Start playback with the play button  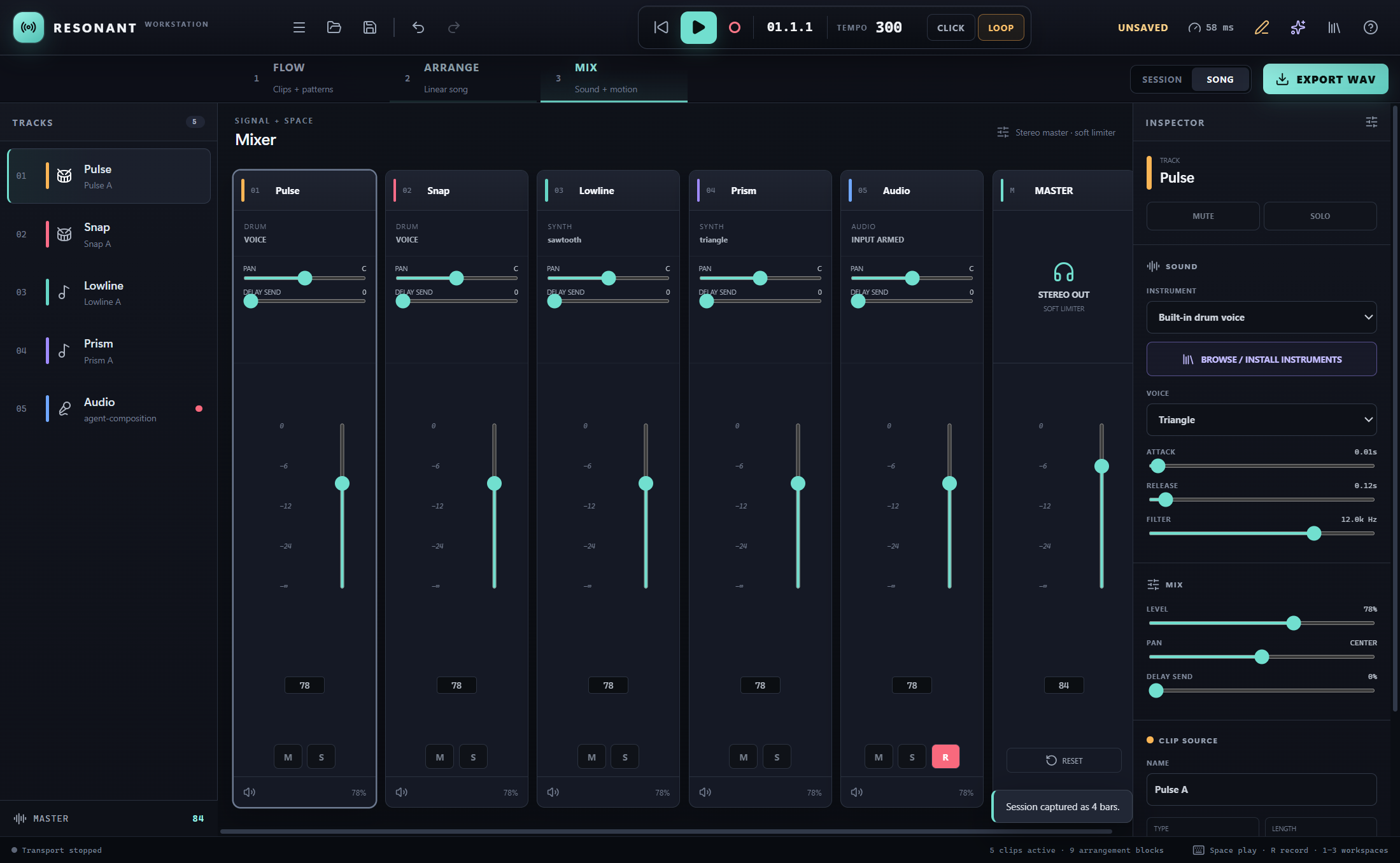[x=698, y=27]
